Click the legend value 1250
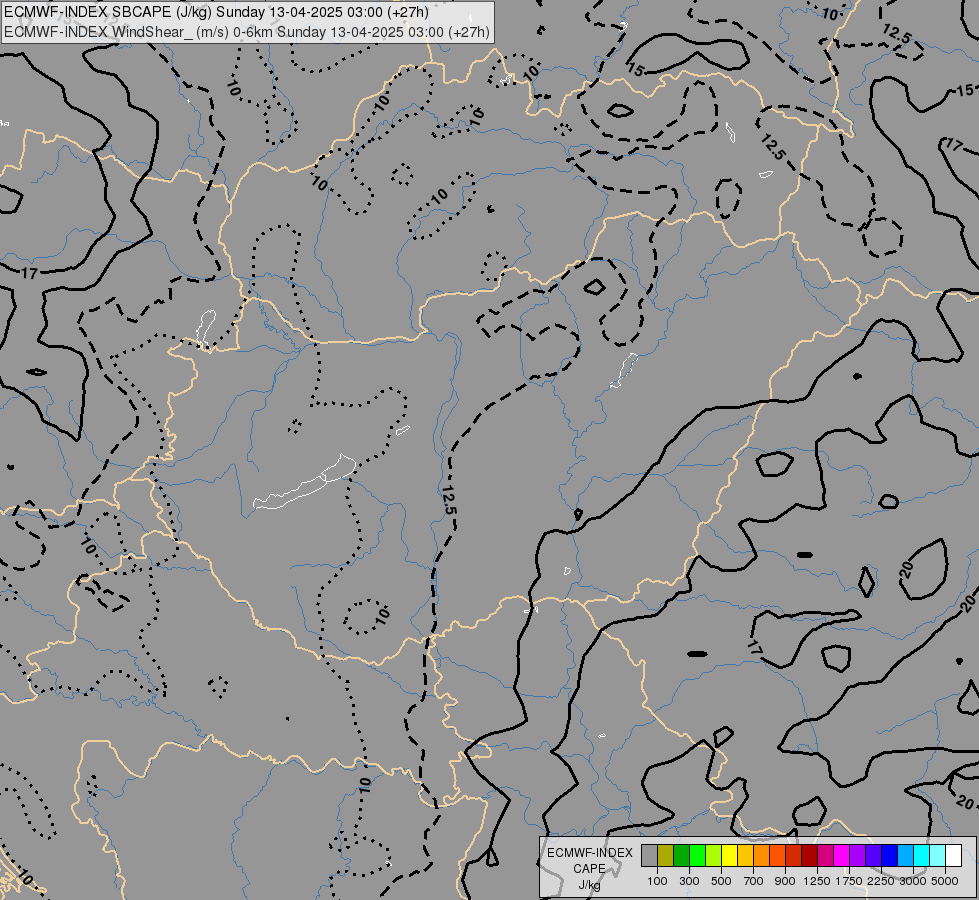 tap(817, 881)
